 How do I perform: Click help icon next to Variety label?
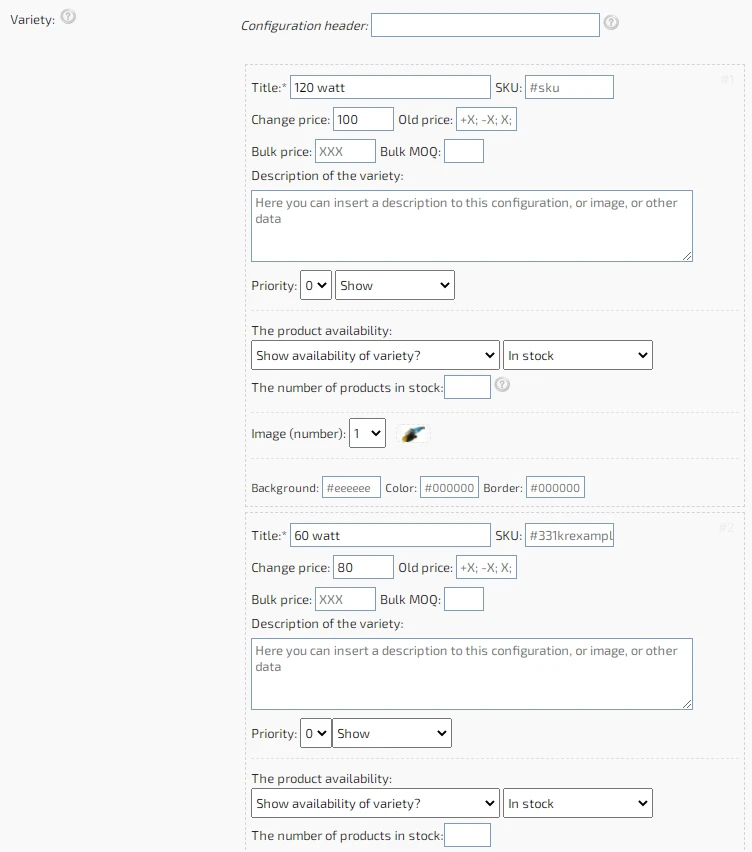coord(68,17)
